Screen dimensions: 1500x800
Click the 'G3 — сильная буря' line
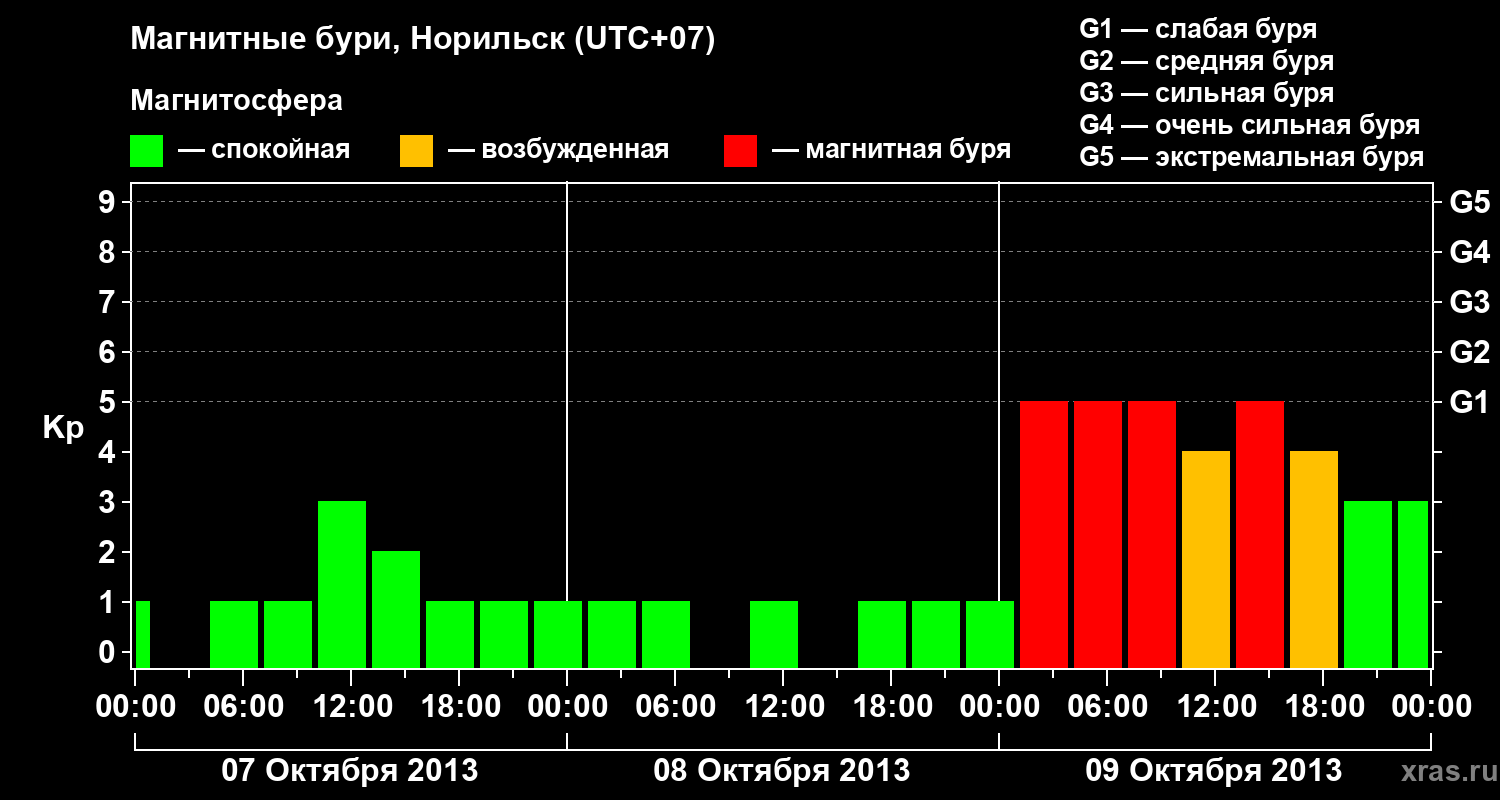point(1207,93)
